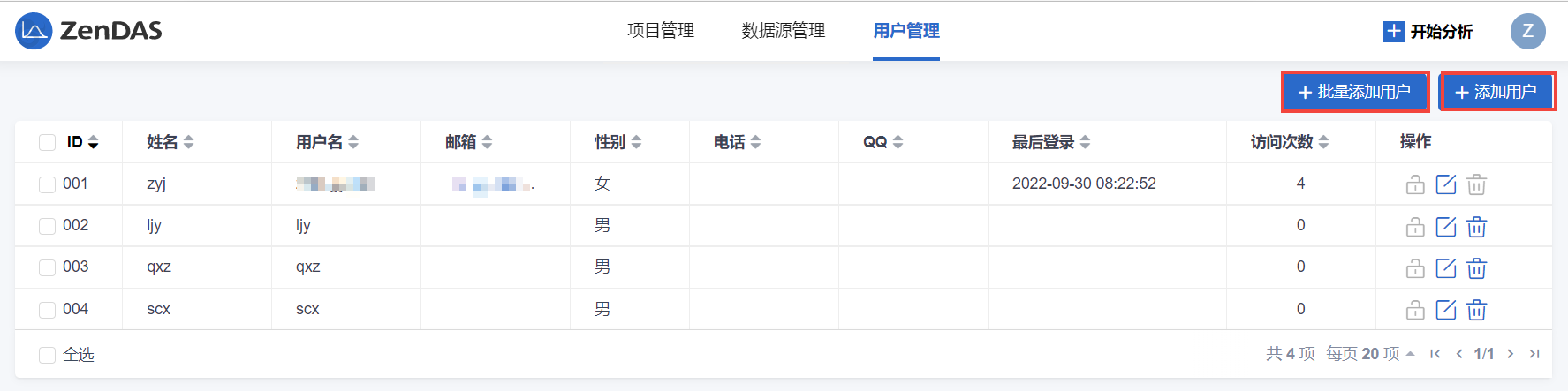Delete user 003 with trash icon
This screenshot has height=391, width=1568.
[x=1476, y=268]
